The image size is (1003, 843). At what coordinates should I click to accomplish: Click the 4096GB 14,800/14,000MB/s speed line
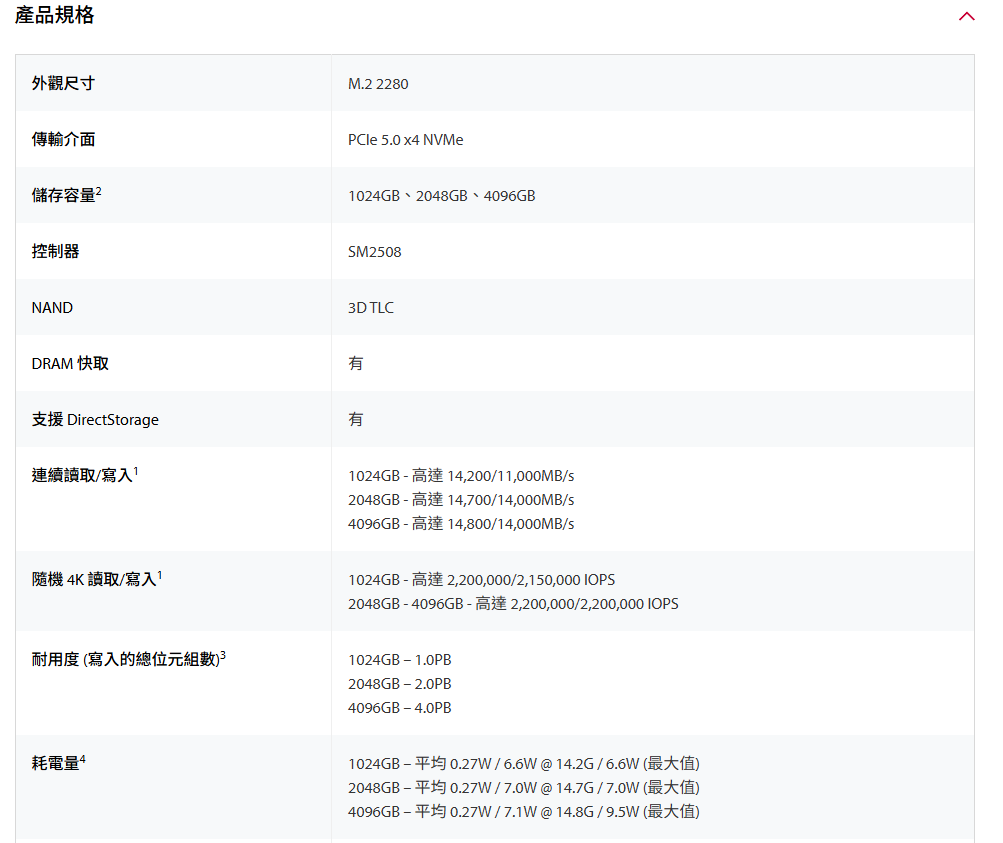tap(461, 524)
